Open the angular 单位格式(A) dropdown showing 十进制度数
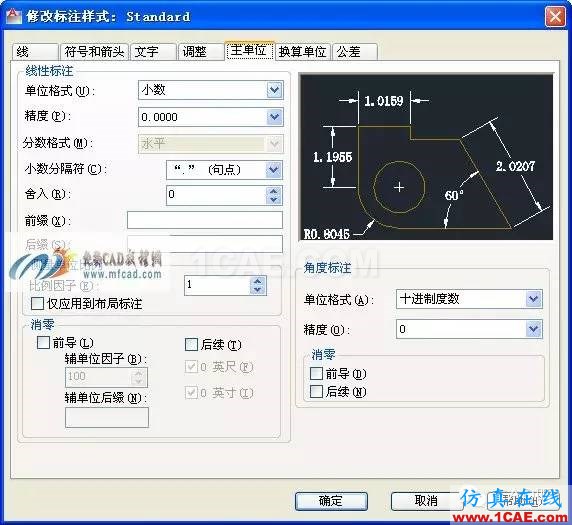 [x=469, y=299]
